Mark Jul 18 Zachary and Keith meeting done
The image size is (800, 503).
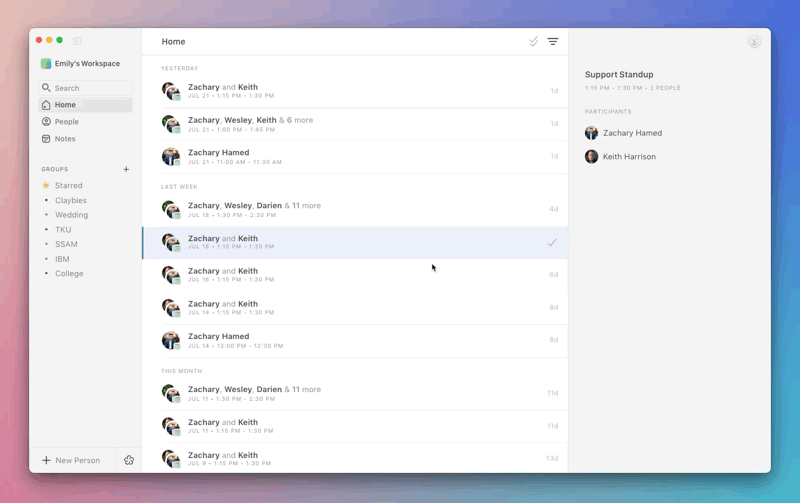pos(552,242)
